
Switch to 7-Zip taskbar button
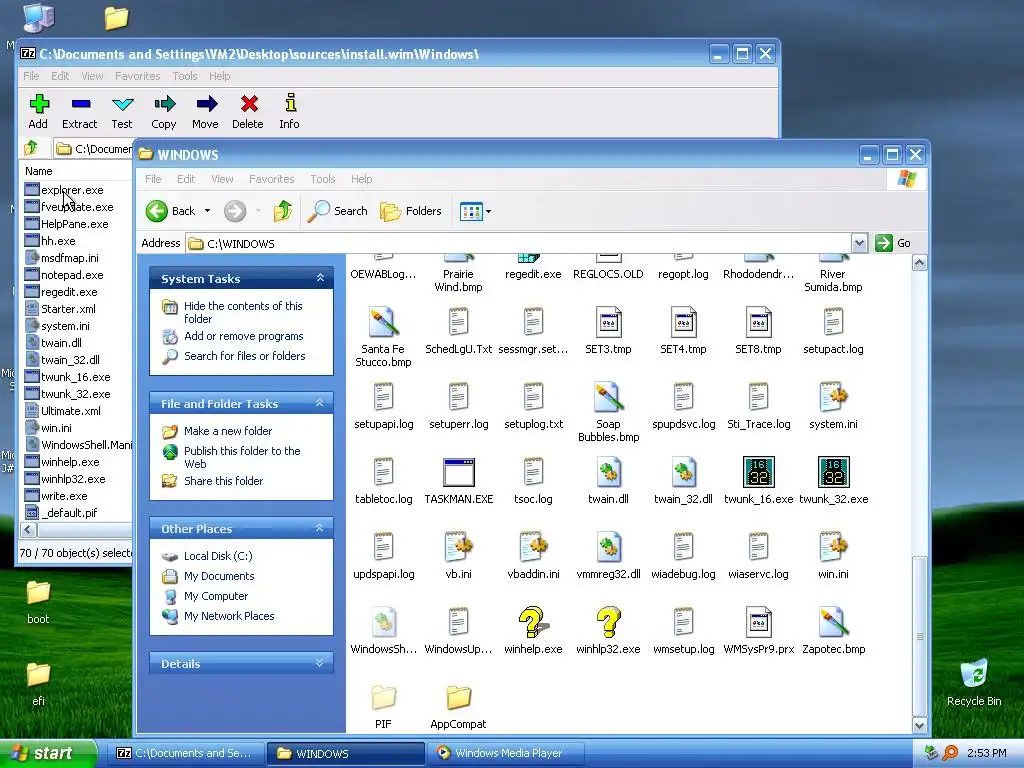tap(185, 753)
